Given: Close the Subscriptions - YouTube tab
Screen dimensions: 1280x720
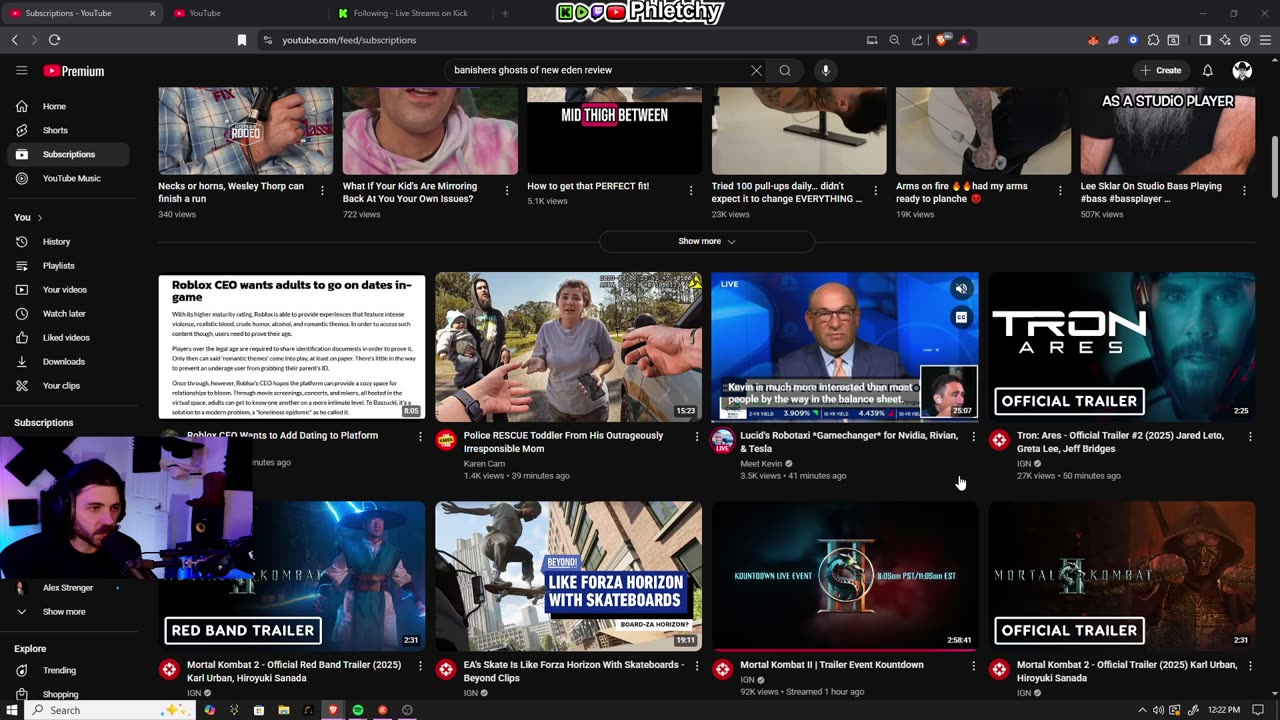Looking at the screenshot, I should point(152,13).
